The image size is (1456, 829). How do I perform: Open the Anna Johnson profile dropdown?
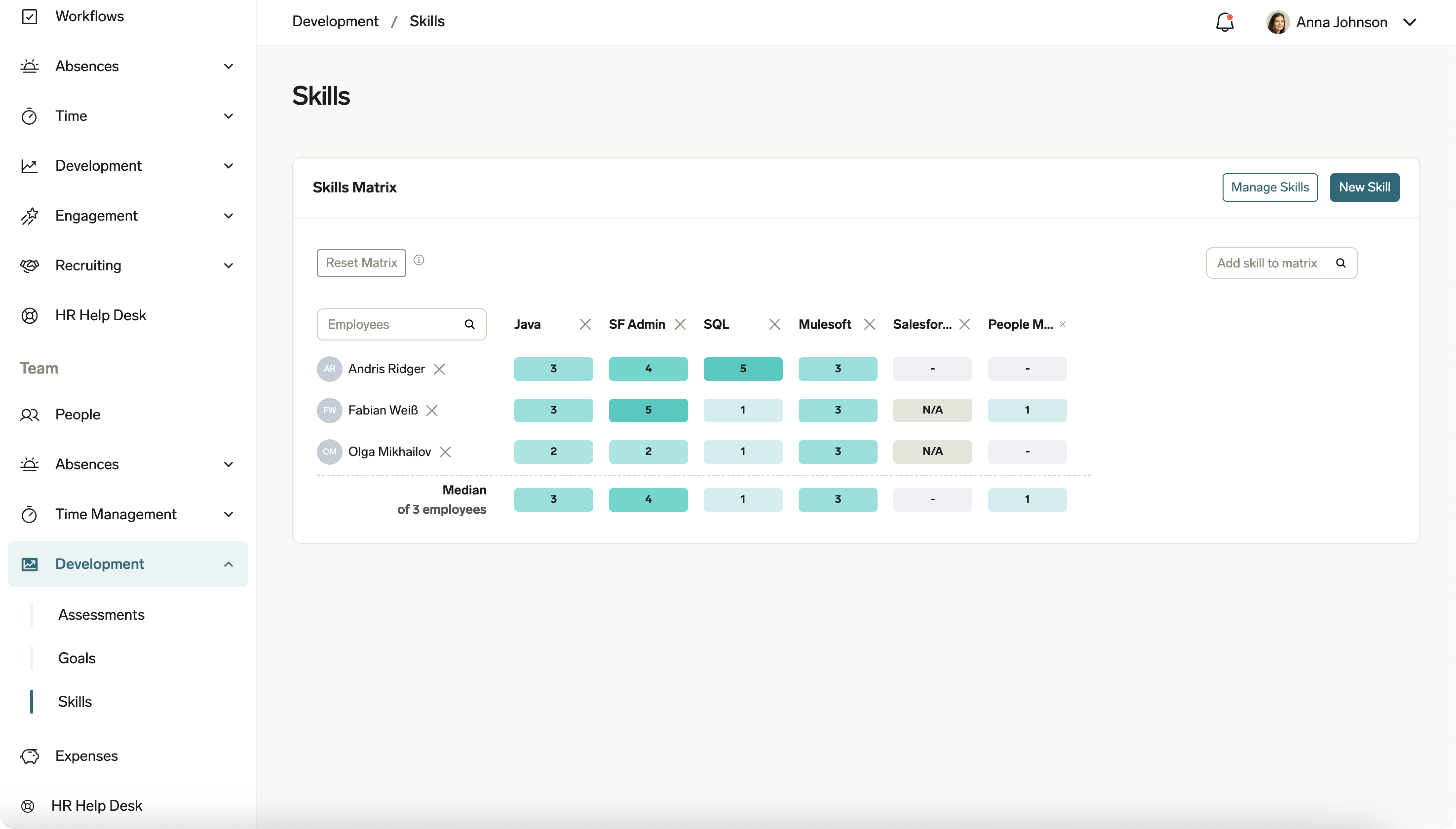(x=1410, y=22)
